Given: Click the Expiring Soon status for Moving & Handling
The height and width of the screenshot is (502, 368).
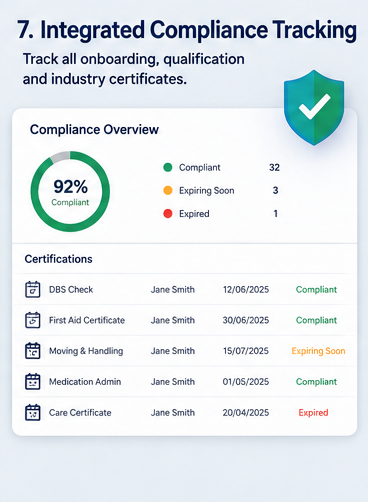Looking at the screenshot, I should [318, 351].
